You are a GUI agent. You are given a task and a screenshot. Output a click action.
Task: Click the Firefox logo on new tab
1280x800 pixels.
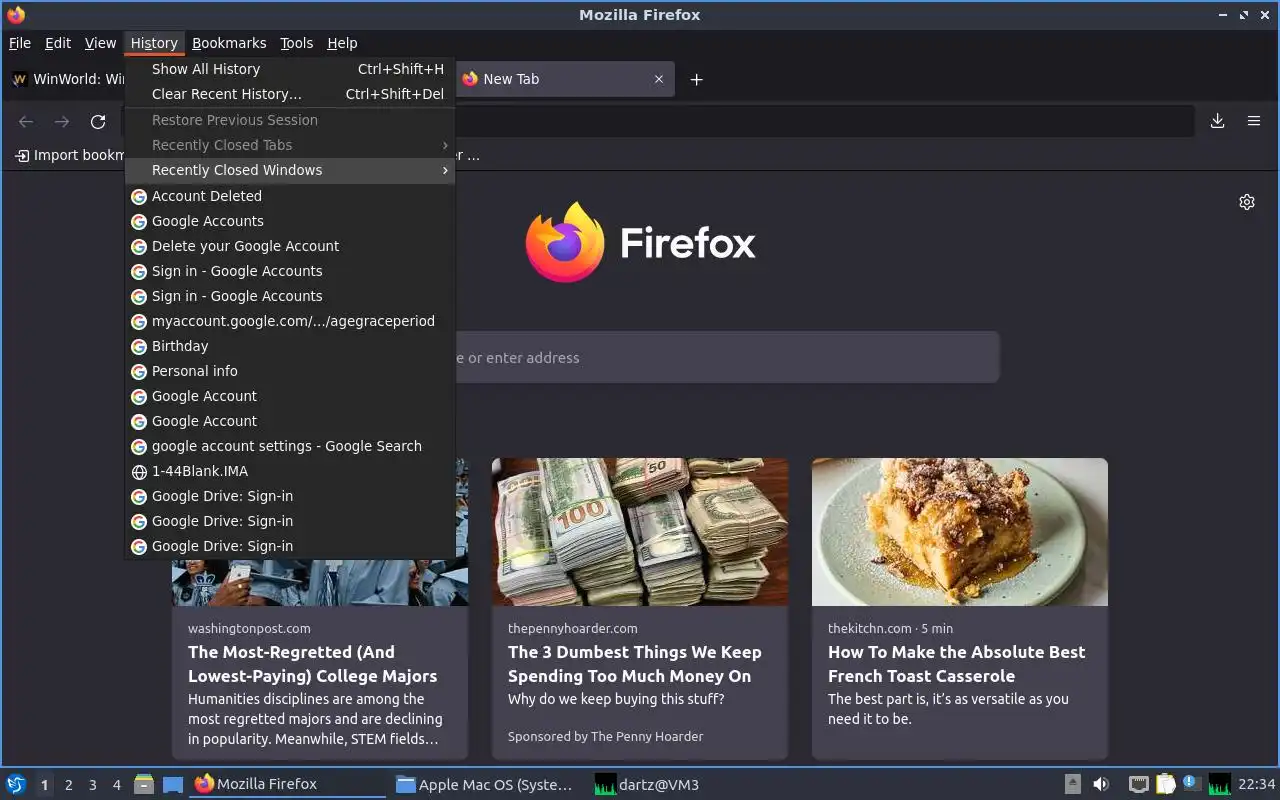pos(640,242)
